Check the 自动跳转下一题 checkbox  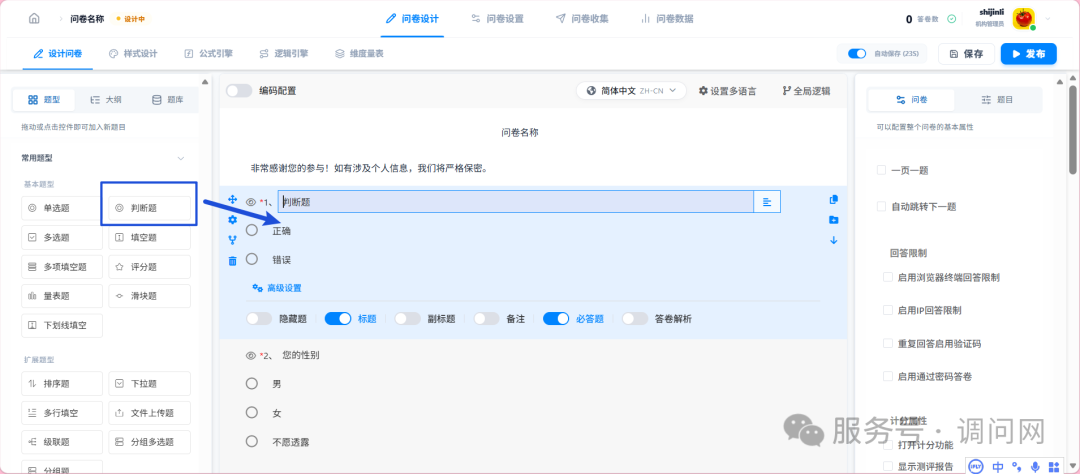(882, 206)
